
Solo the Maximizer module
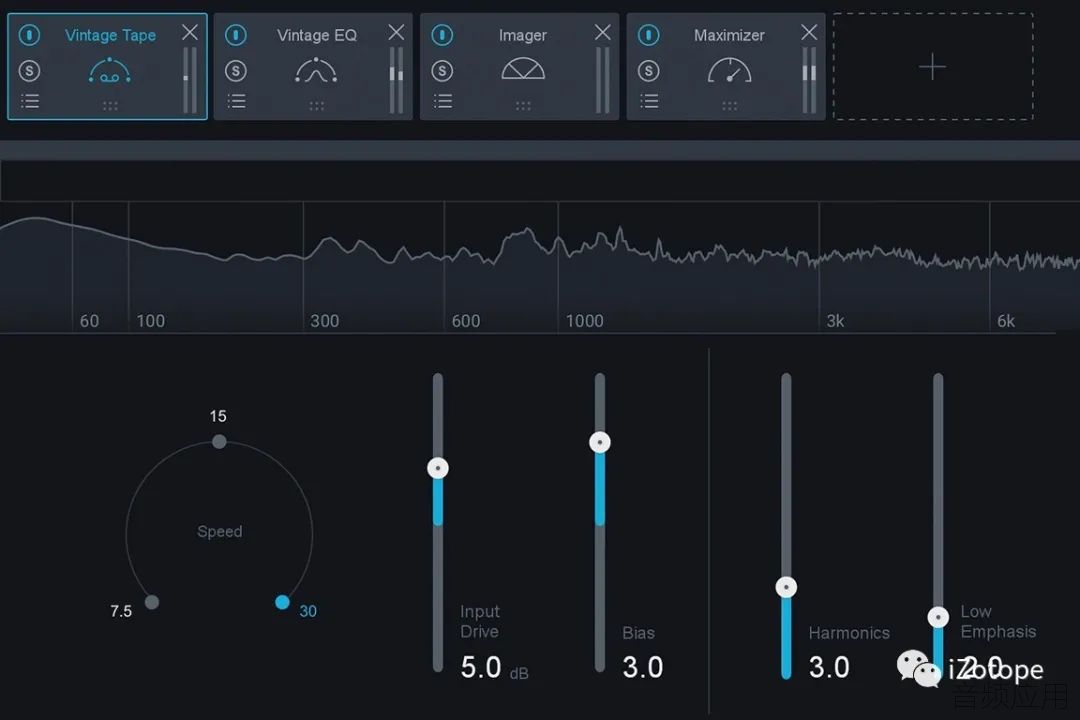(648, 70)
